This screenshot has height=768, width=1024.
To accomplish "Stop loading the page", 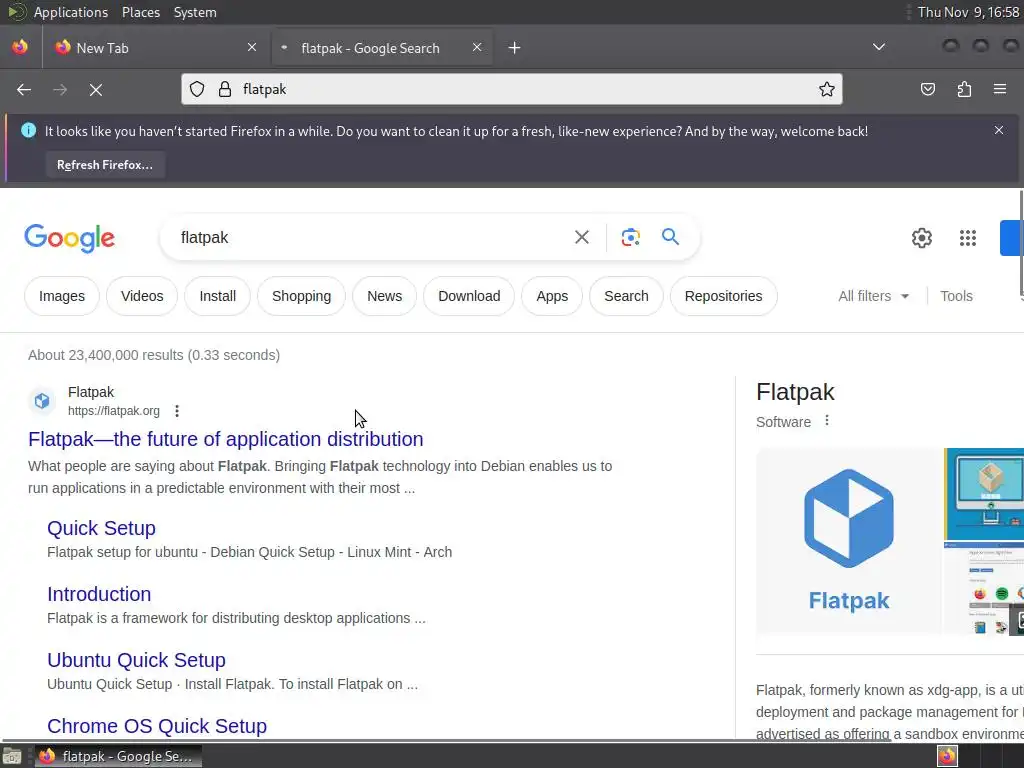I will coord(96,89).
